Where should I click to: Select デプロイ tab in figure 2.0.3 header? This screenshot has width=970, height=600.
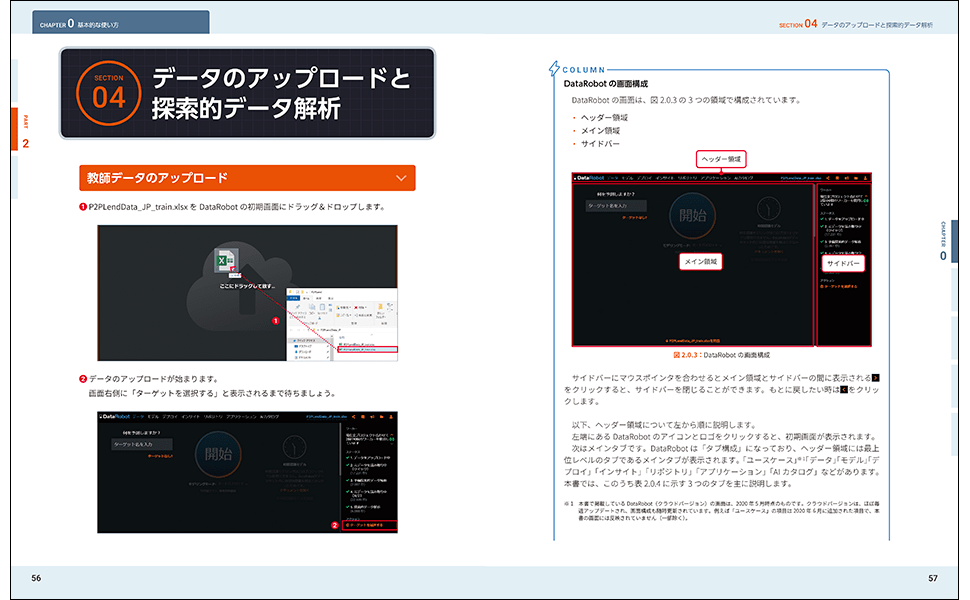point(644,178)
